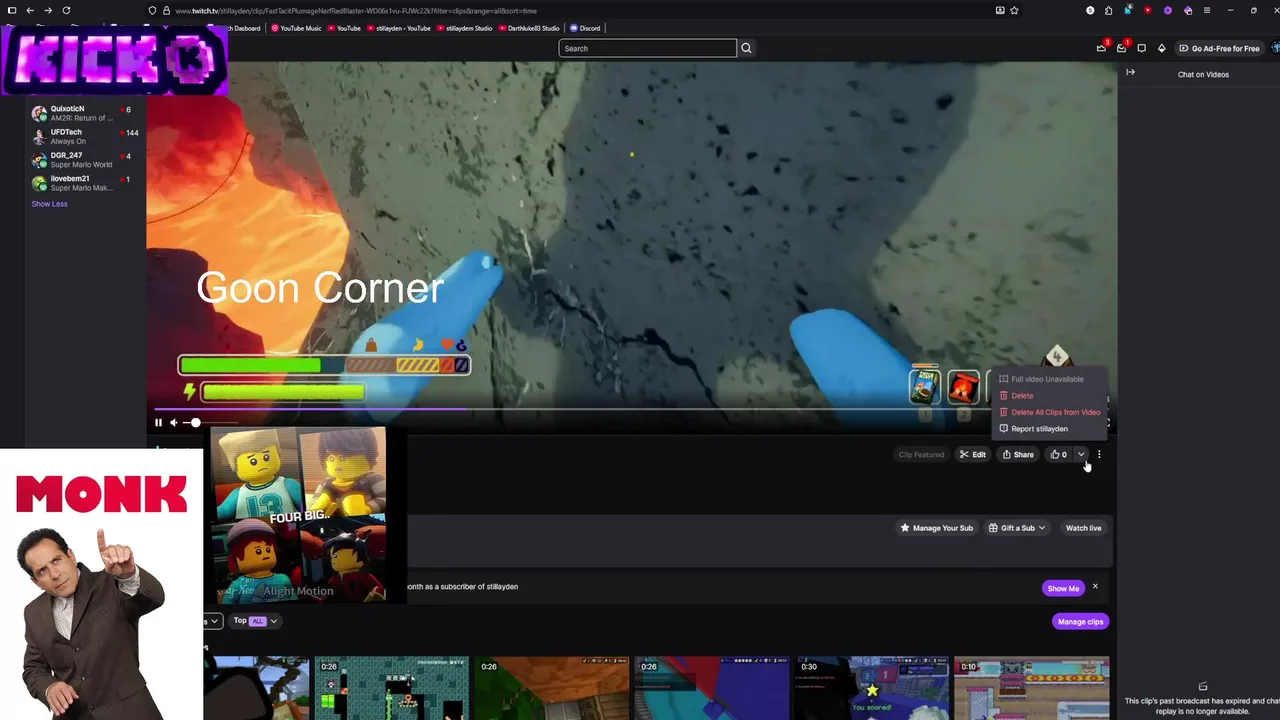This screenshot has width=1280, height=720.
Task: Open stillaydem Studio bookmark
Action: coord(464,28)
